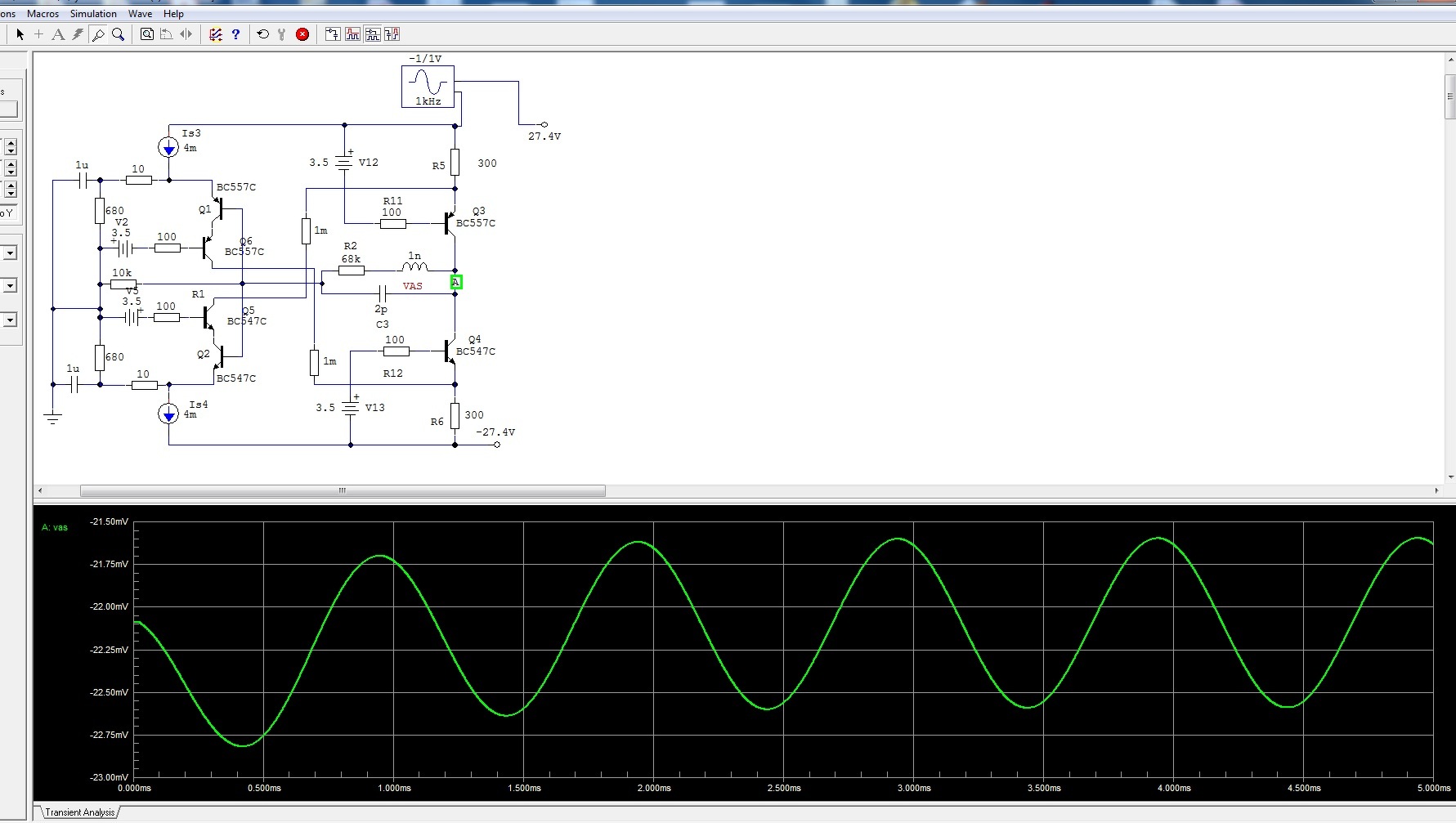Toggle analog/digital simulation mode
The image size is (1456, 823).
point(216,34)
